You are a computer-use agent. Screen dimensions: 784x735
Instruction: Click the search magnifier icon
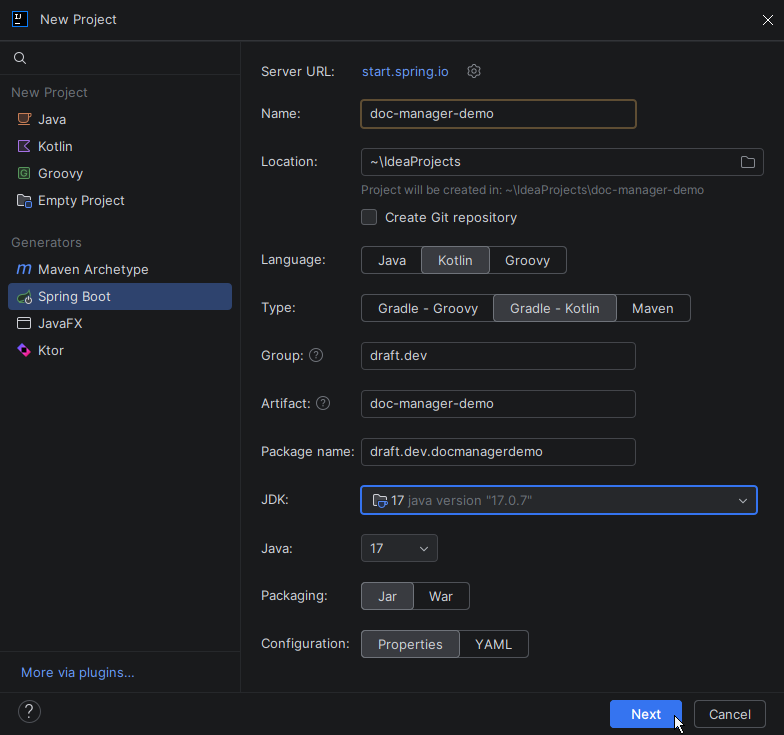(20, 58)
